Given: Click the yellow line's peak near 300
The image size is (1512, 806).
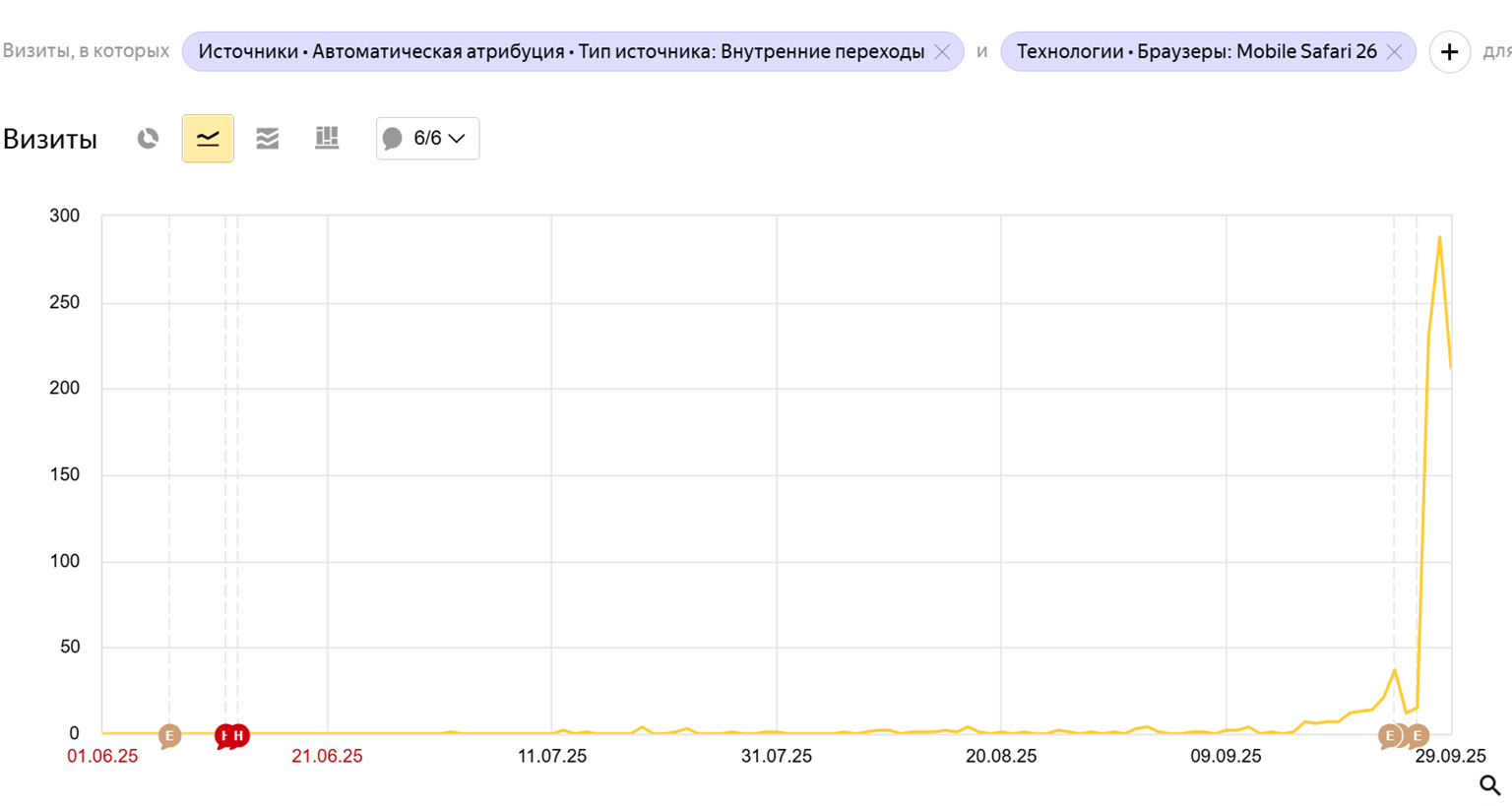Looking at the screenshot, I should [1439, 237].
